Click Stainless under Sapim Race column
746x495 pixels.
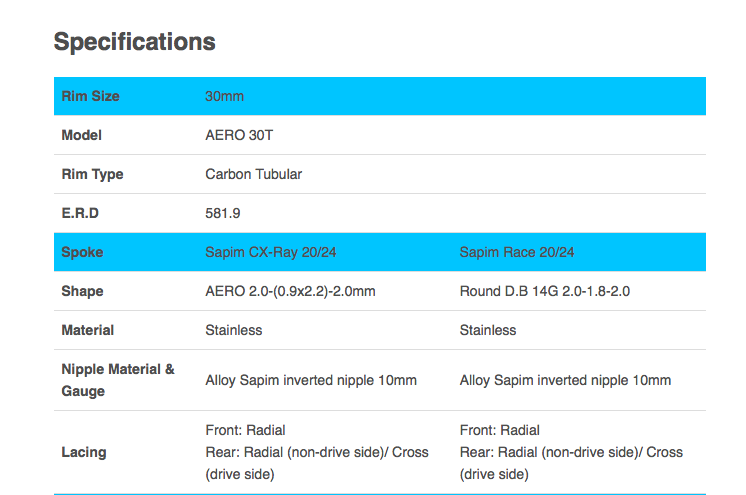click(x=488, y=330)
